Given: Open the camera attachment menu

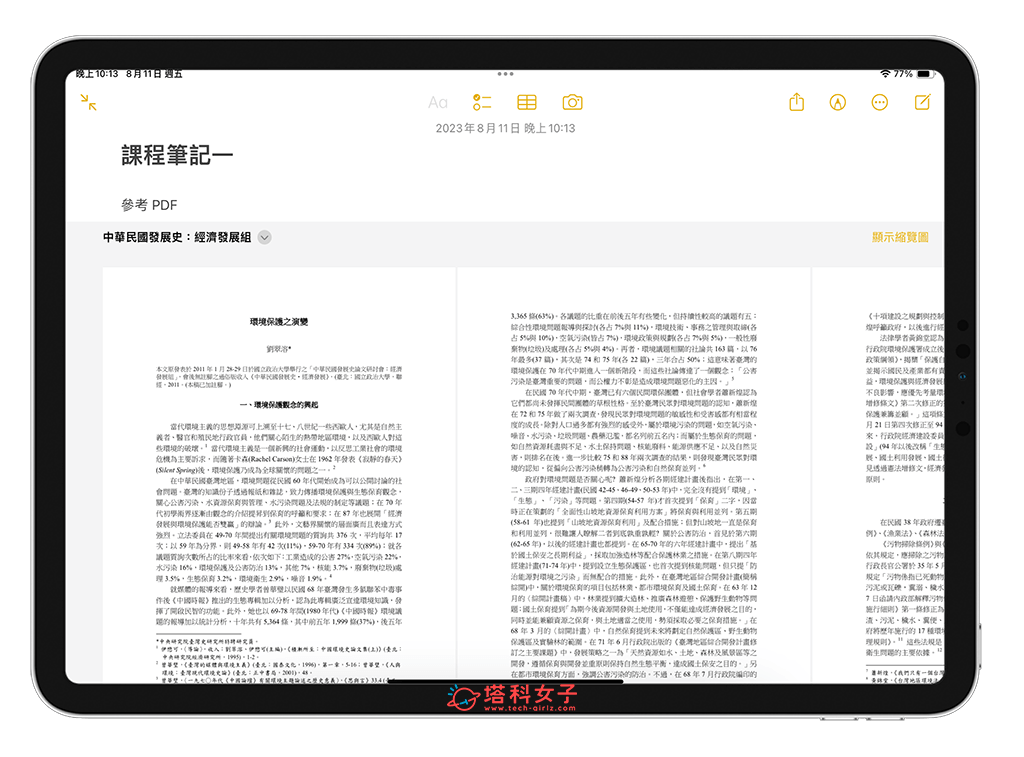Looking at the screenshot, I should pos(572,103).
